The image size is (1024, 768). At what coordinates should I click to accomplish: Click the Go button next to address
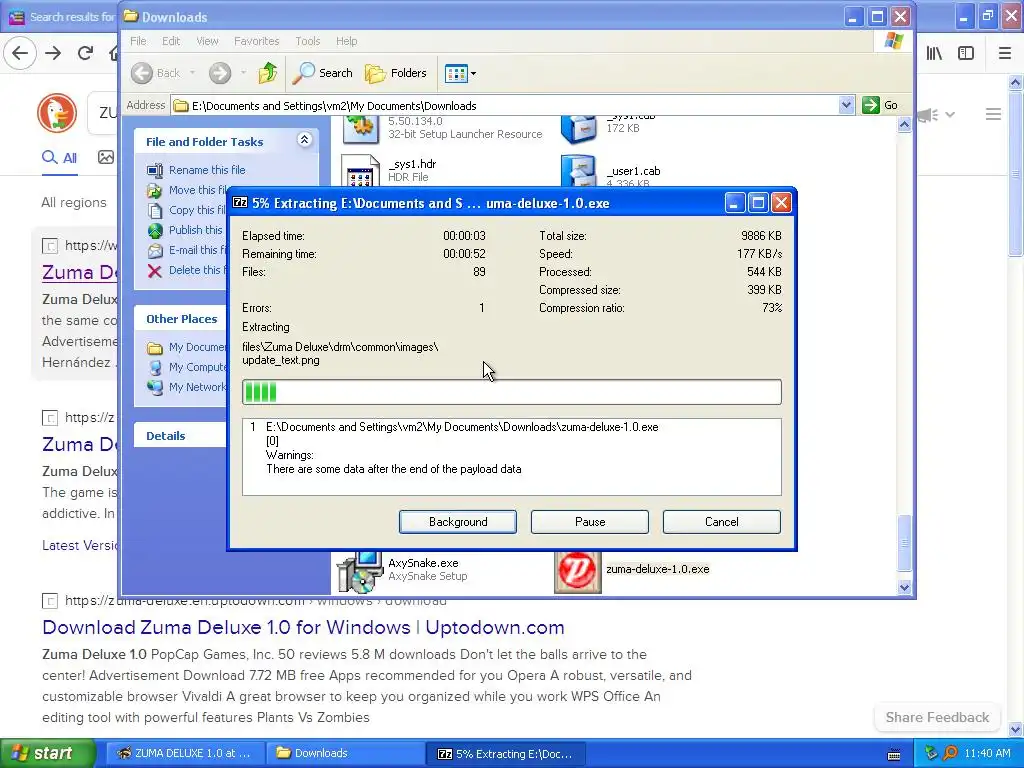[x=880, y=105]
